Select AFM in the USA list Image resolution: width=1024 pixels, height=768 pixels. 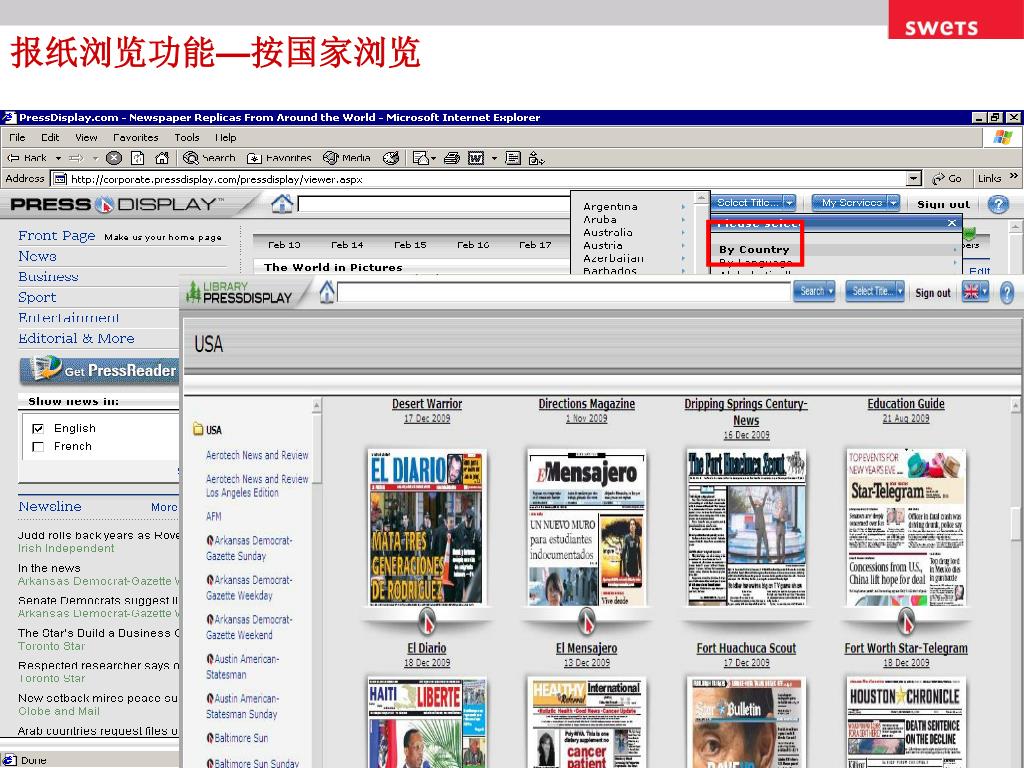[214, 516]
